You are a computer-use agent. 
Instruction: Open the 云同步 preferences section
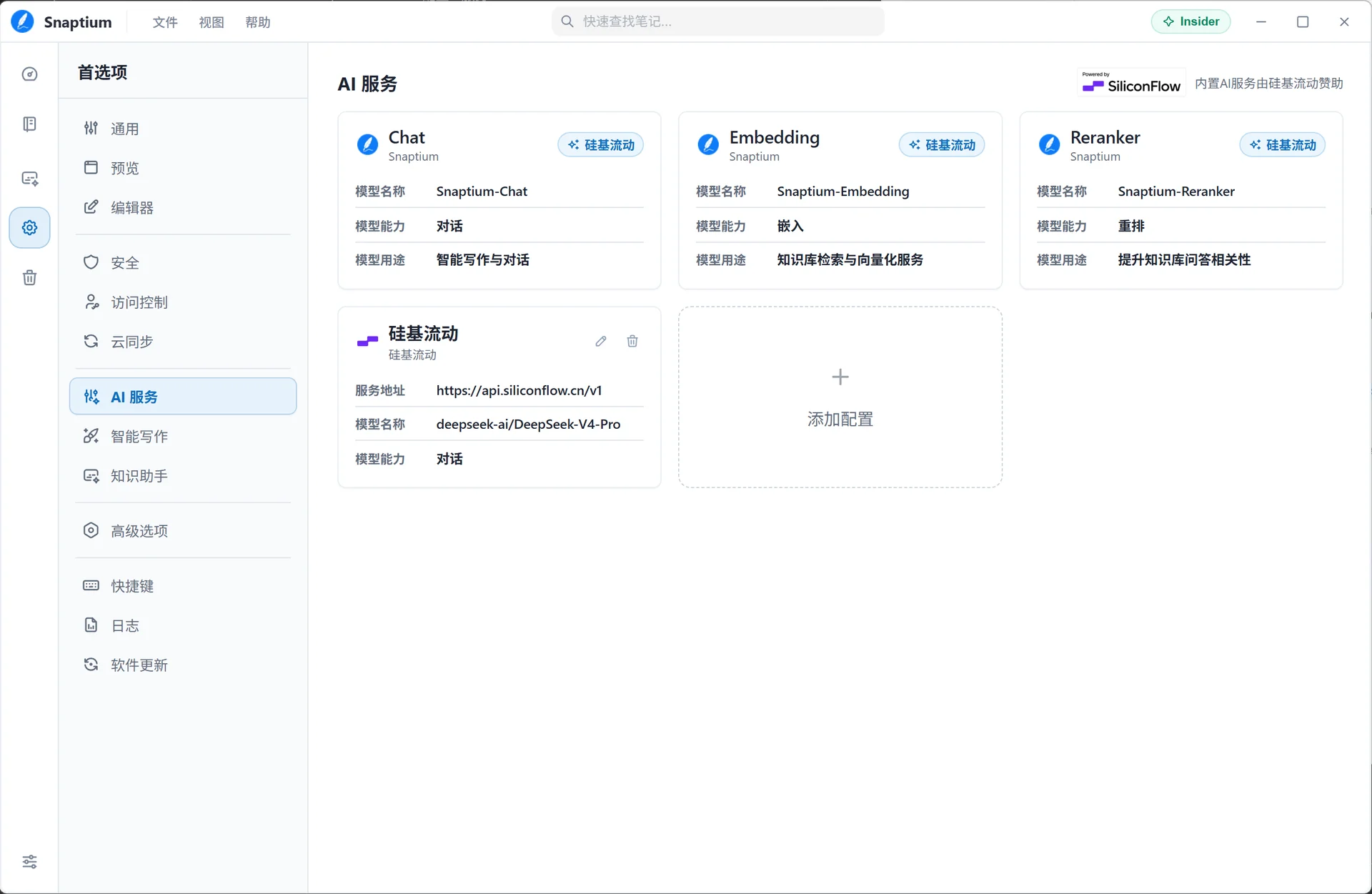(x=183, y=342)
